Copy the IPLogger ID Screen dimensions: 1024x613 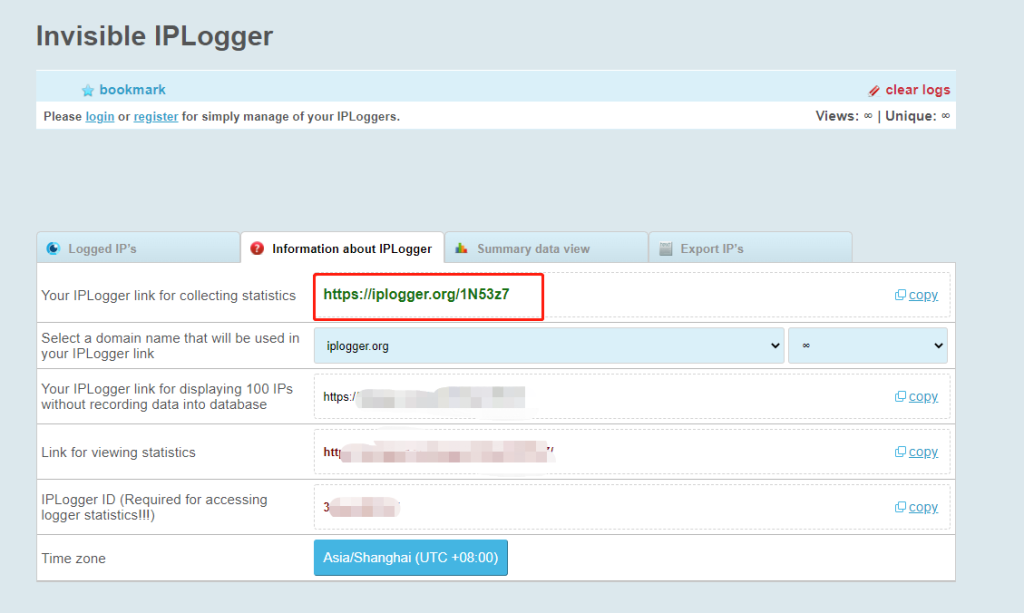point(923,507)
